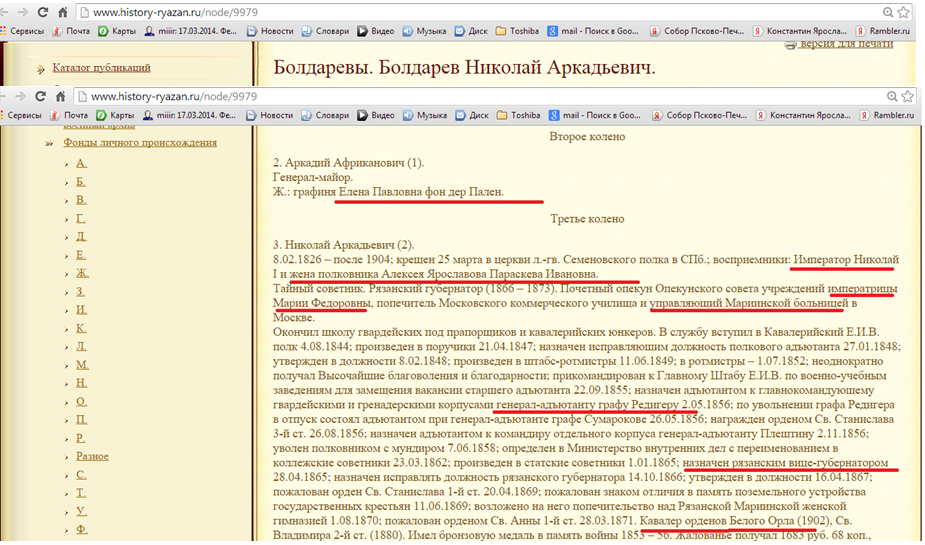The image size is (925, 545).
Task: Open the 'miiir: 17.03.2014' bookmark in the lower bar
Action: pos(189,115)
